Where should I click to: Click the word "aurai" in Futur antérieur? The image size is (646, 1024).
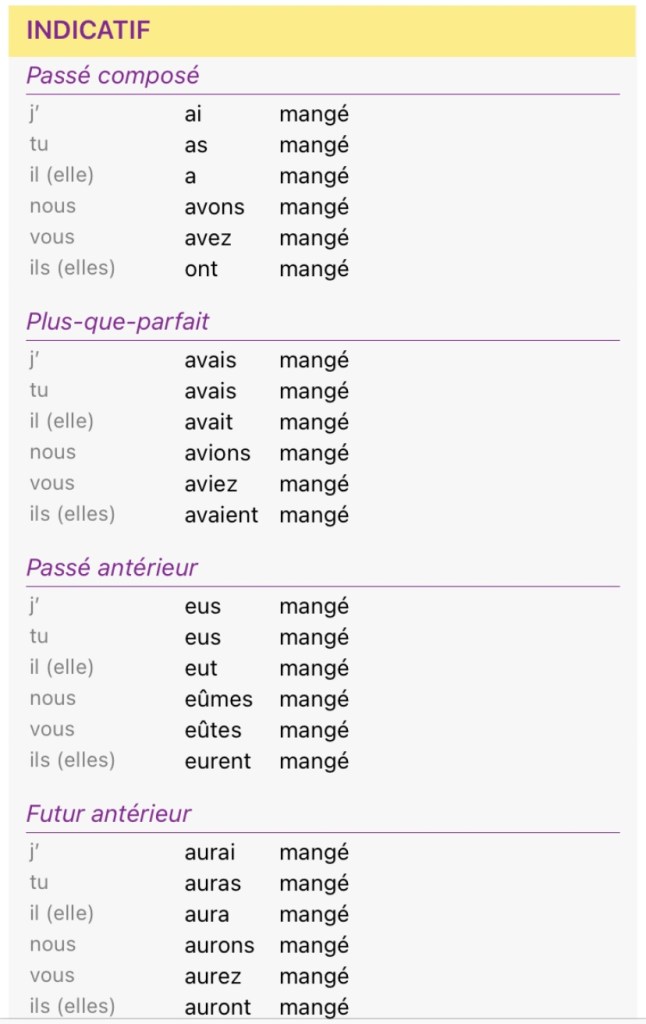tap(210, 853)
